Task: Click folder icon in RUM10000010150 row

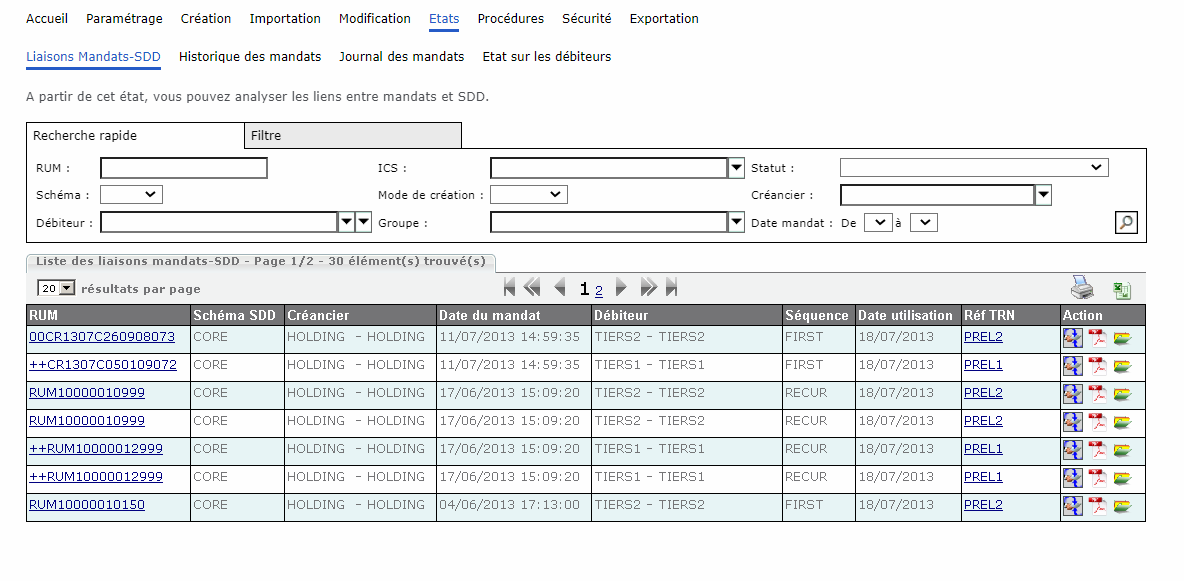Action: [1122, 506]
